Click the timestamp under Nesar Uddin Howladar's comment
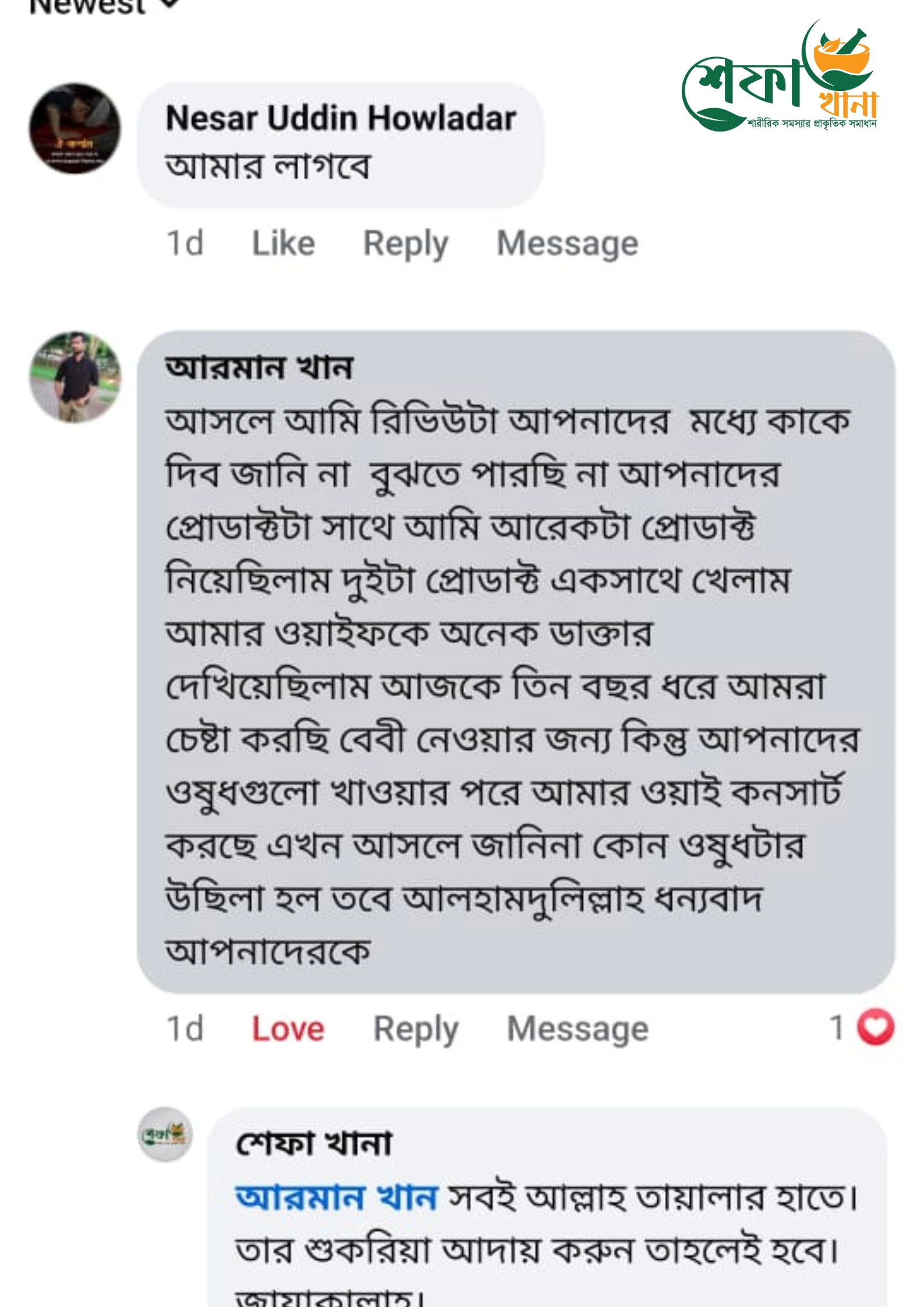 [185, 243]
